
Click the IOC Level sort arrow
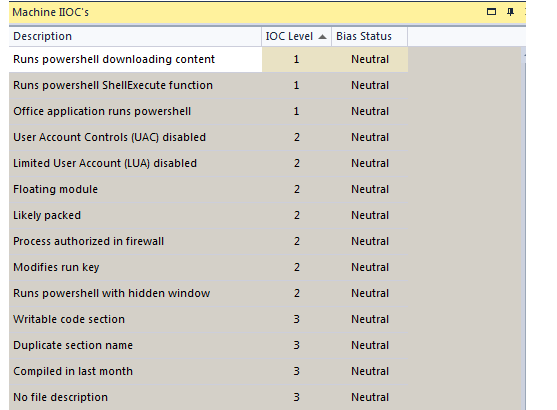click(x=322, y=37)
